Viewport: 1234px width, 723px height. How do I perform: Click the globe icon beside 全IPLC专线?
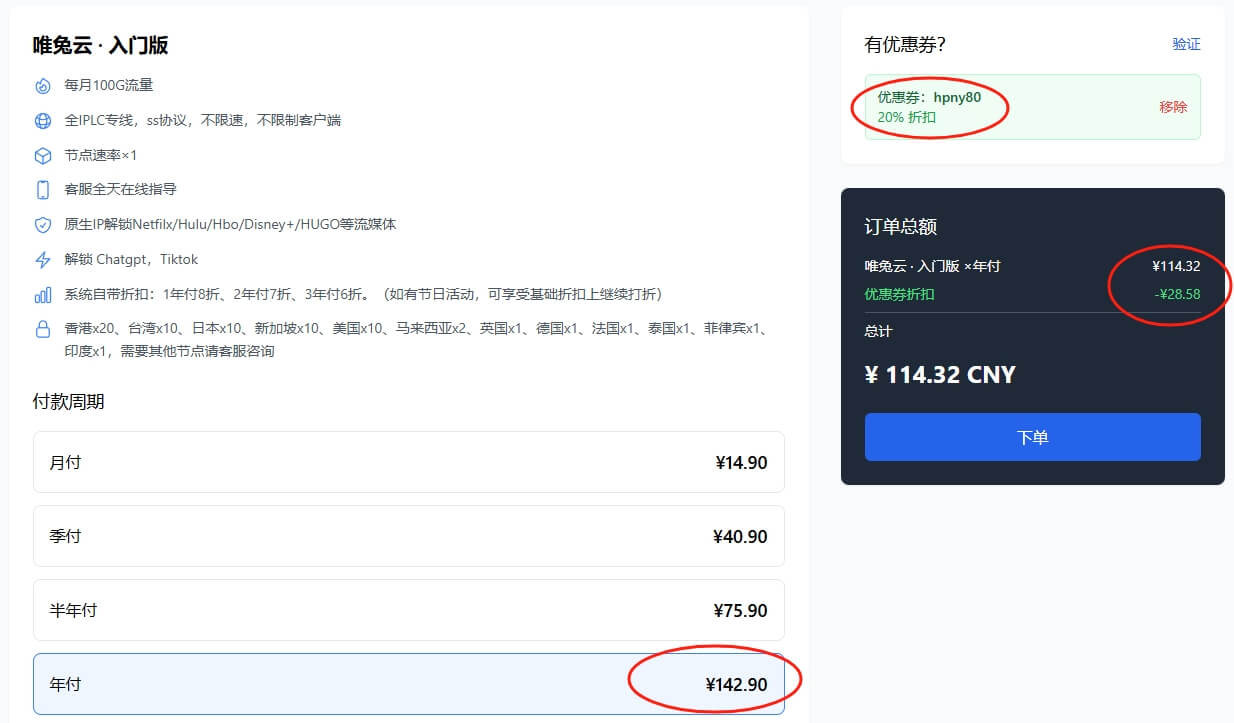pos(42,120)
